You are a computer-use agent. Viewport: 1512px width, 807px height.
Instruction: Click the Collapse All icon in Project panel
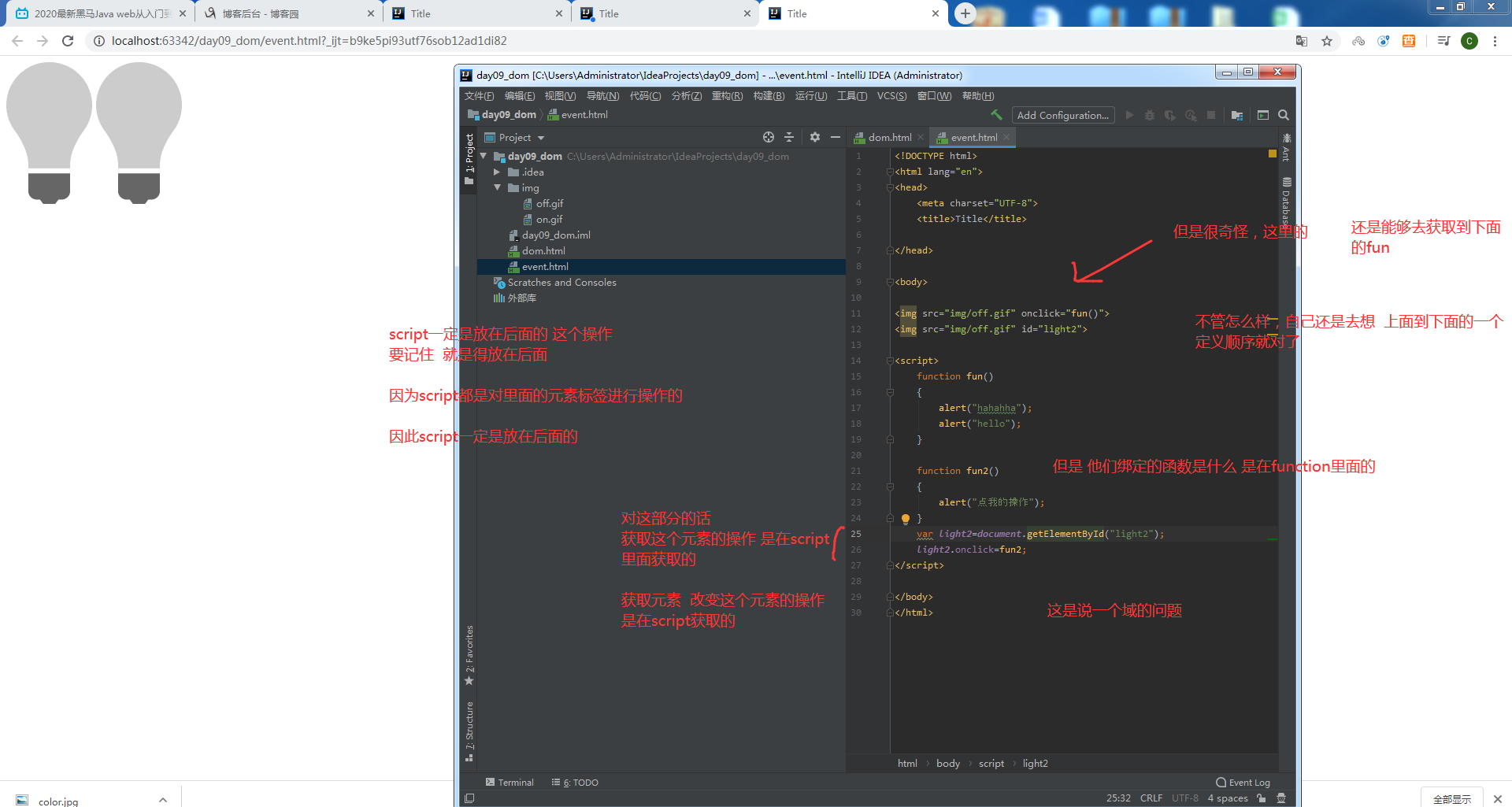[789, 137]
